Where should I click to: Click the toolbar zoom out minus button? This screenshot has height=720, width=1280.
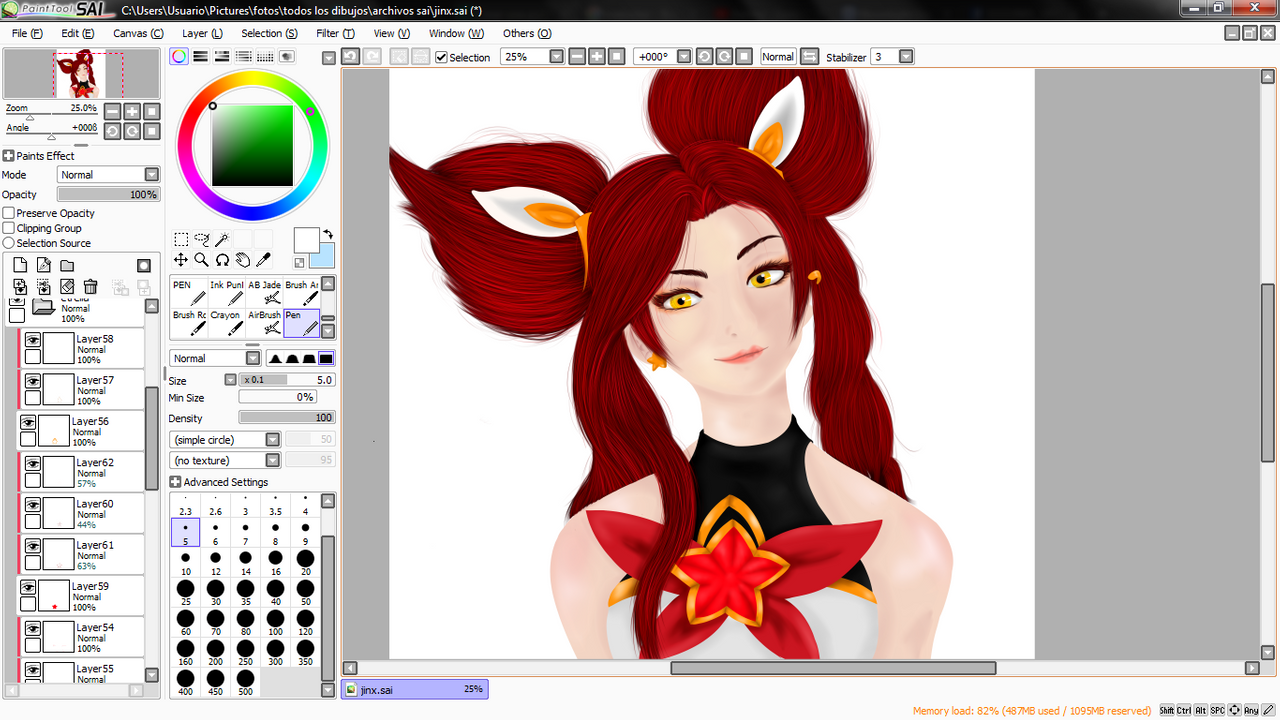(577, 57)
